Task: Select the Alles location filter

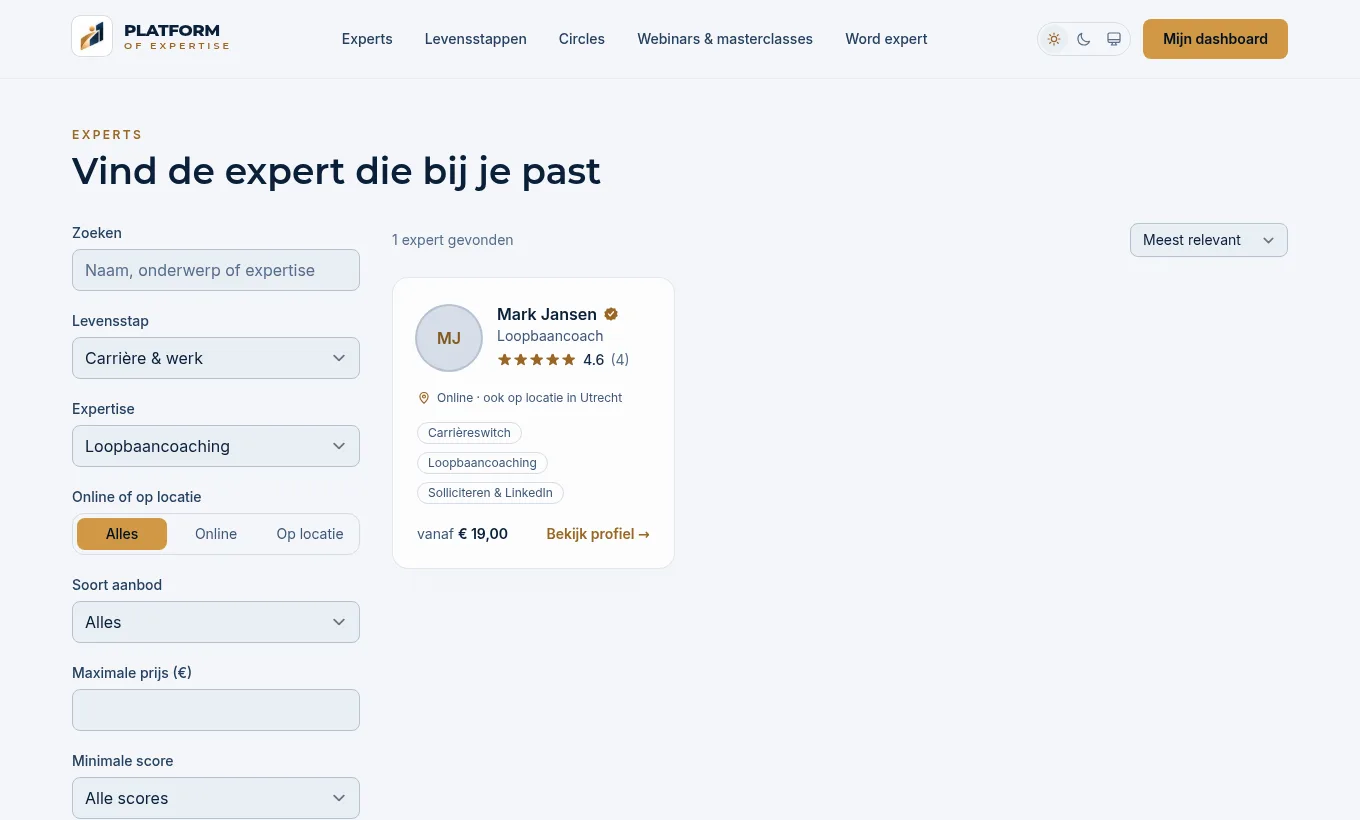Action: (122, 534)
